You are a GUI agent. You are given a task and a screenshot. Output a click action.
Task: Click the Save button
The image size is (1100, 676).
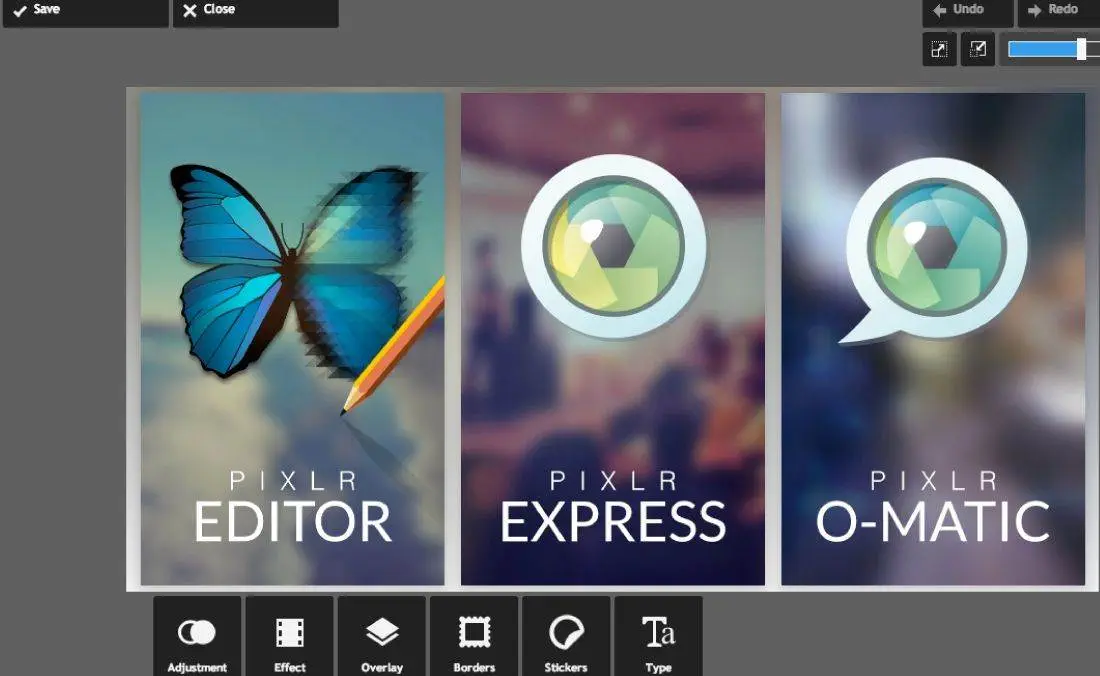click(86, 13)
